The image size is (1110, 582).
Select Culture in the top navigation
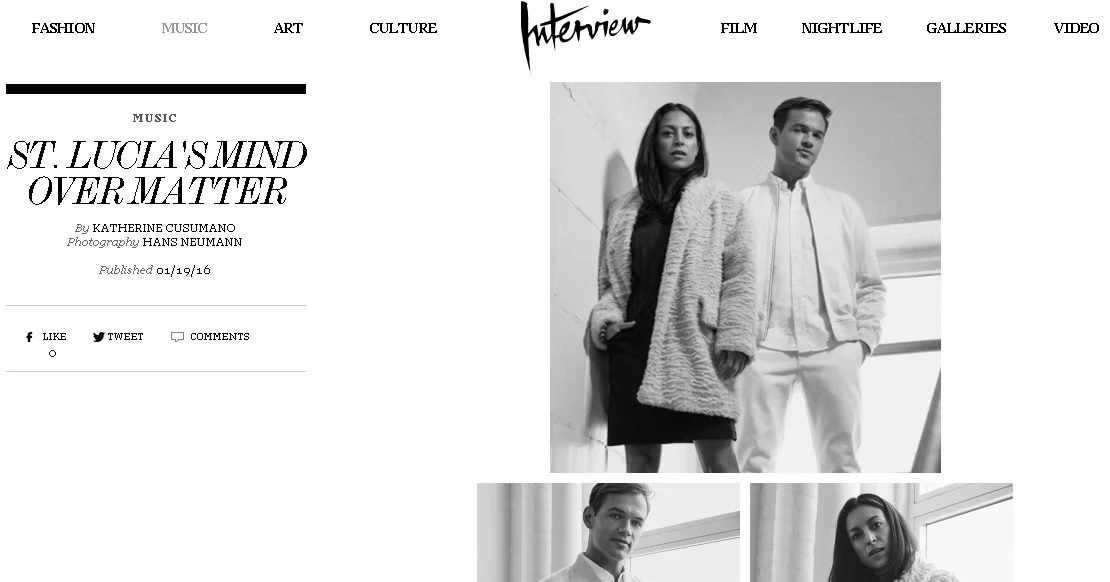pyautogui.click(x=403, y=28)
